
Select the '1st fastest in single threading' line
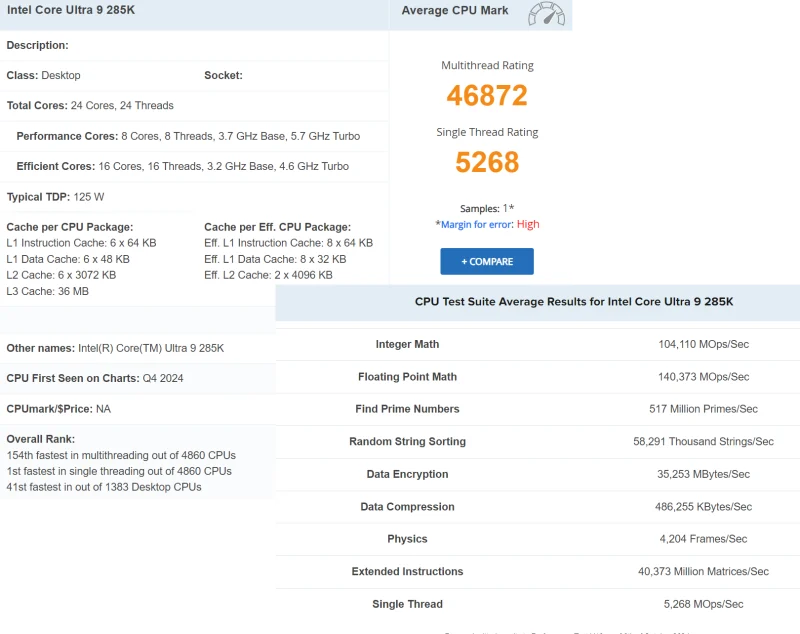(x=119, y=471)
